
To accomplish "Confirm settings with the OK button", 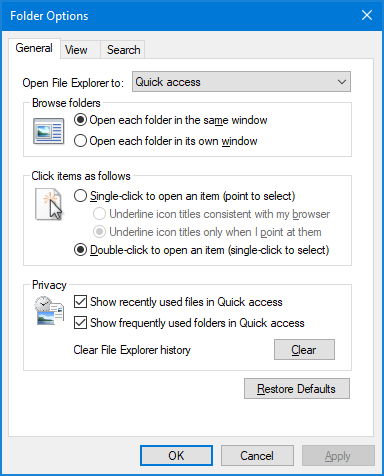I will point(176,456).
